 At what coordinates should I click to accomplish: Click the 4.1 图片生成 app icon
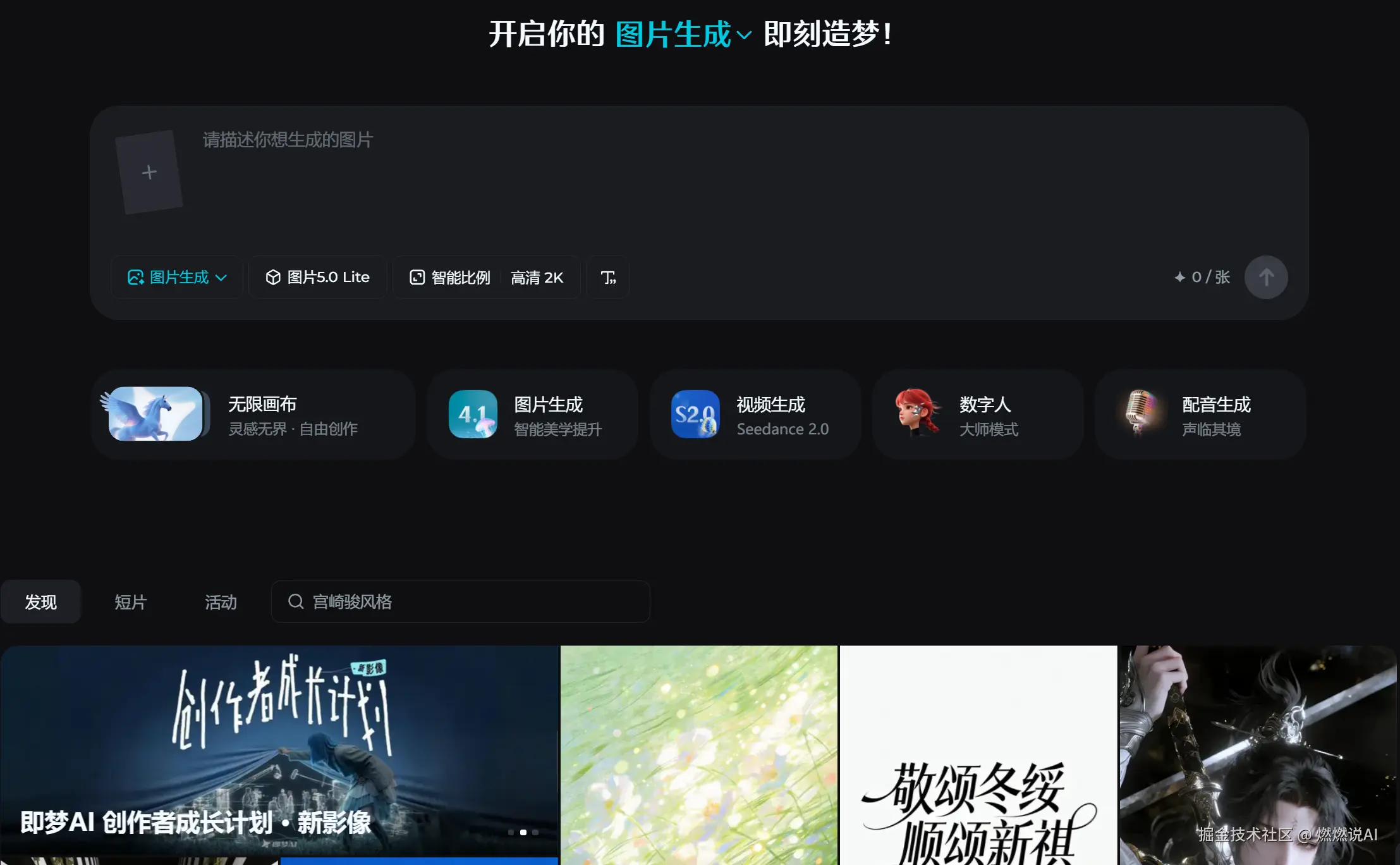(x=473, y=414)
